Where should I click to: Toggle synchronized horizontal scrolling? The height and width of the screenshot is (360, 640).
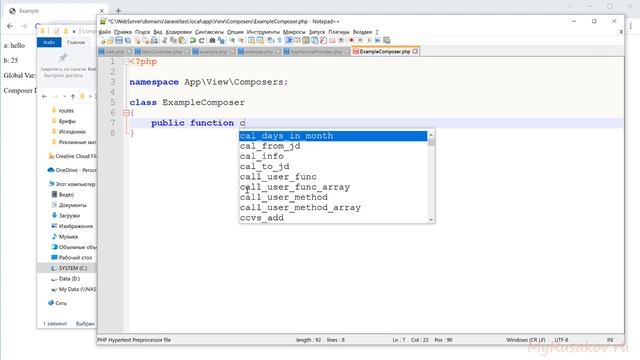tap(259, 40)
